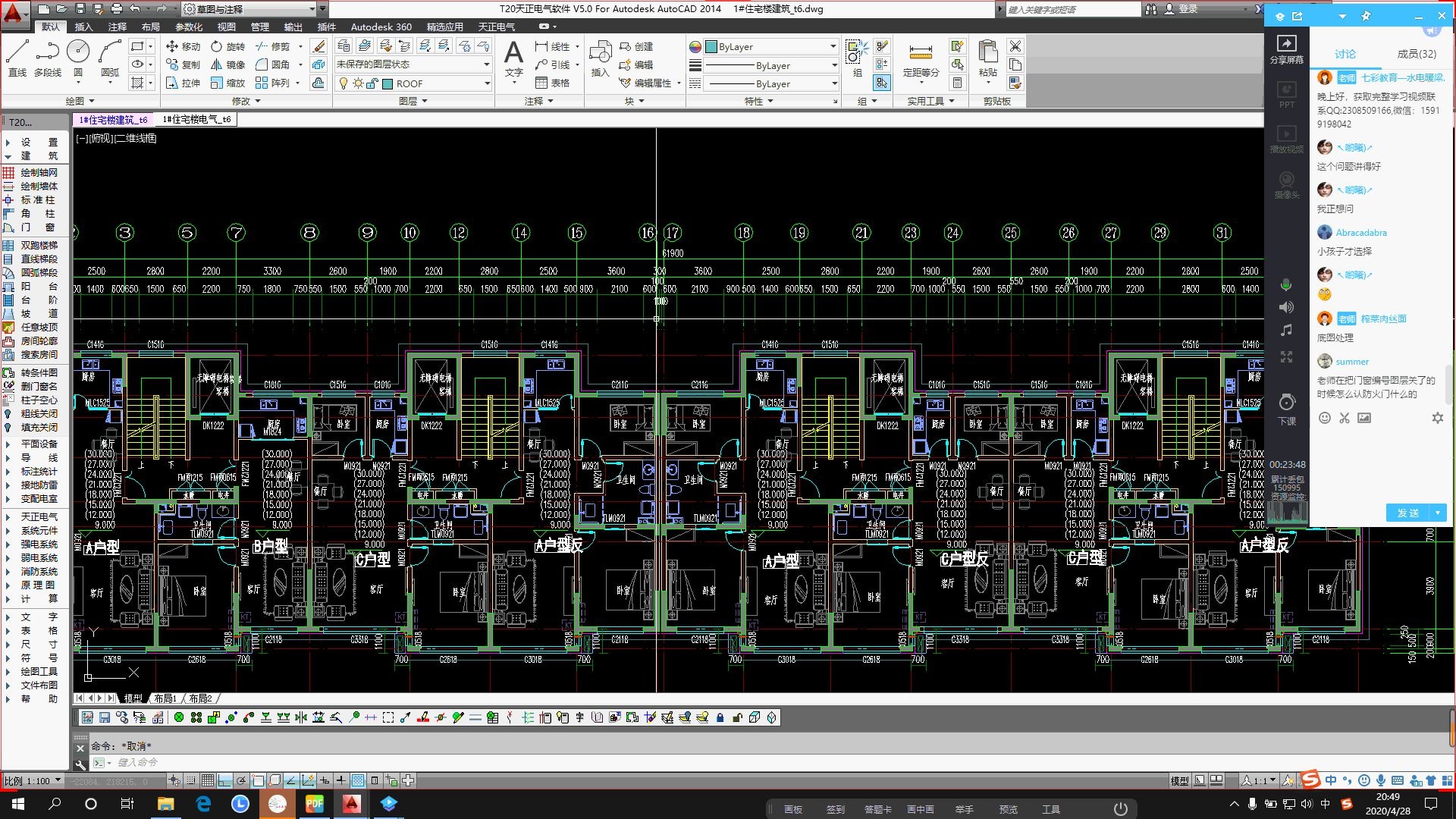Click the keyword search box
Viewport: 1456px width, 819px height.
pos(1073,9)
